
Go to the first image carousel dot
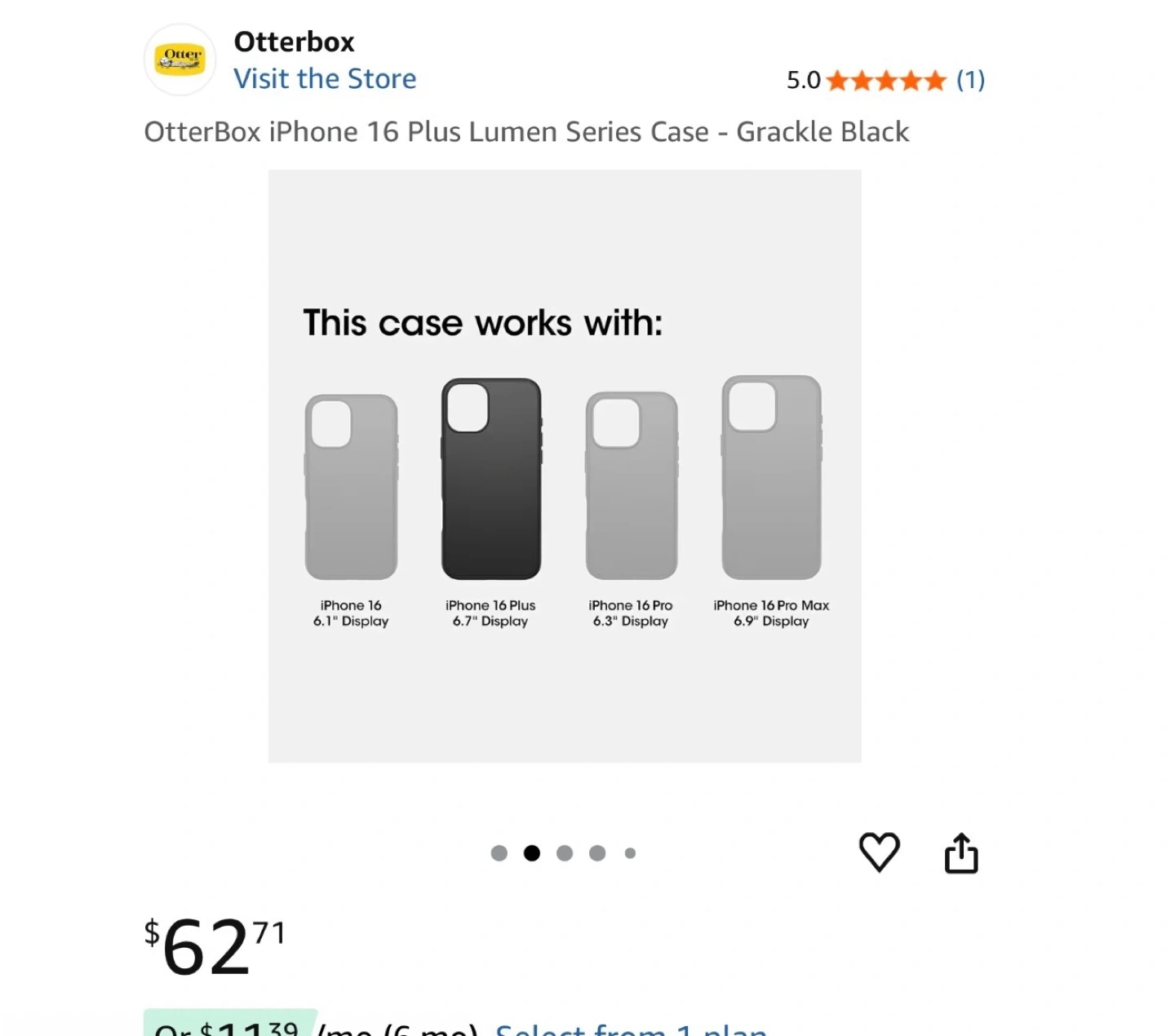(499, 853)
